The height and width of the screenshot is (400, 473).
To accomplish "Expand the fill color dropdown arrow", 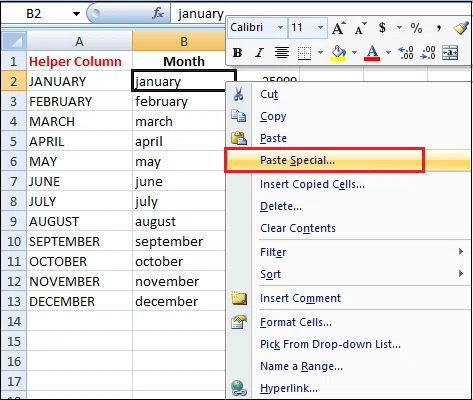I will click(x=354, y=53).
